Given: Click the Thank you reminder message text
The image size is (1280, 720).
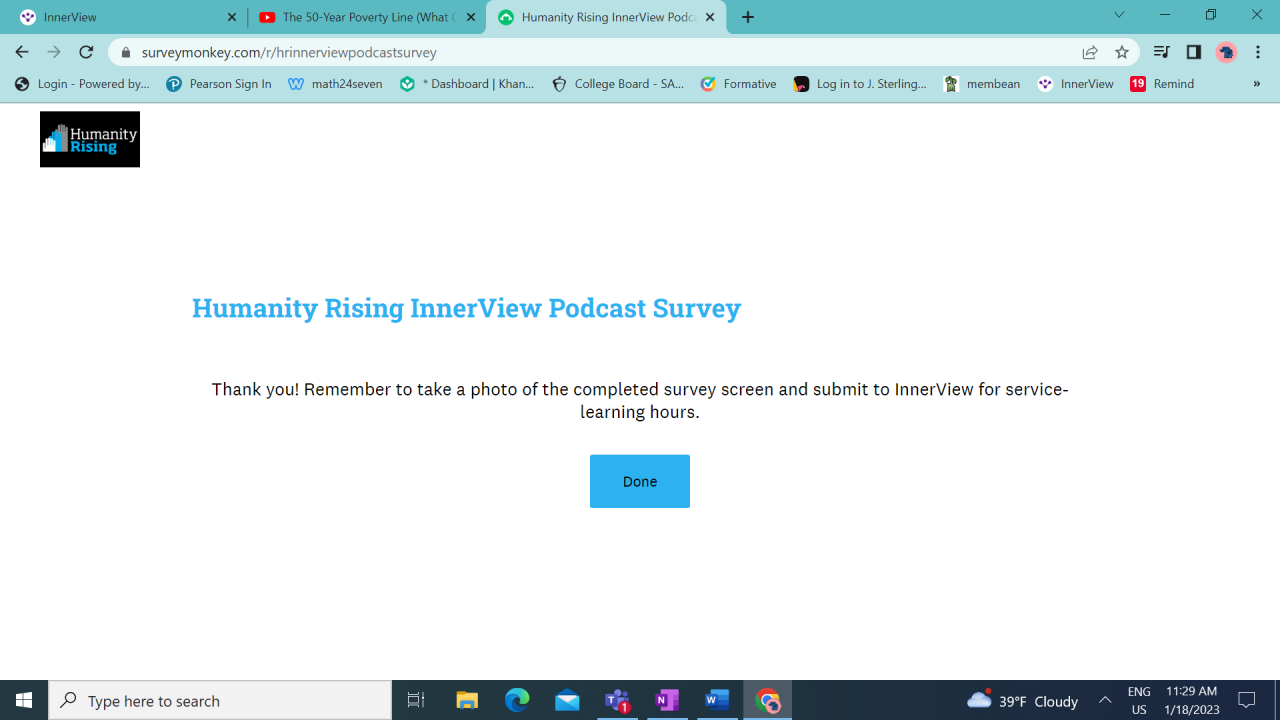Looking at the screenshot, I should coord(640,400).
